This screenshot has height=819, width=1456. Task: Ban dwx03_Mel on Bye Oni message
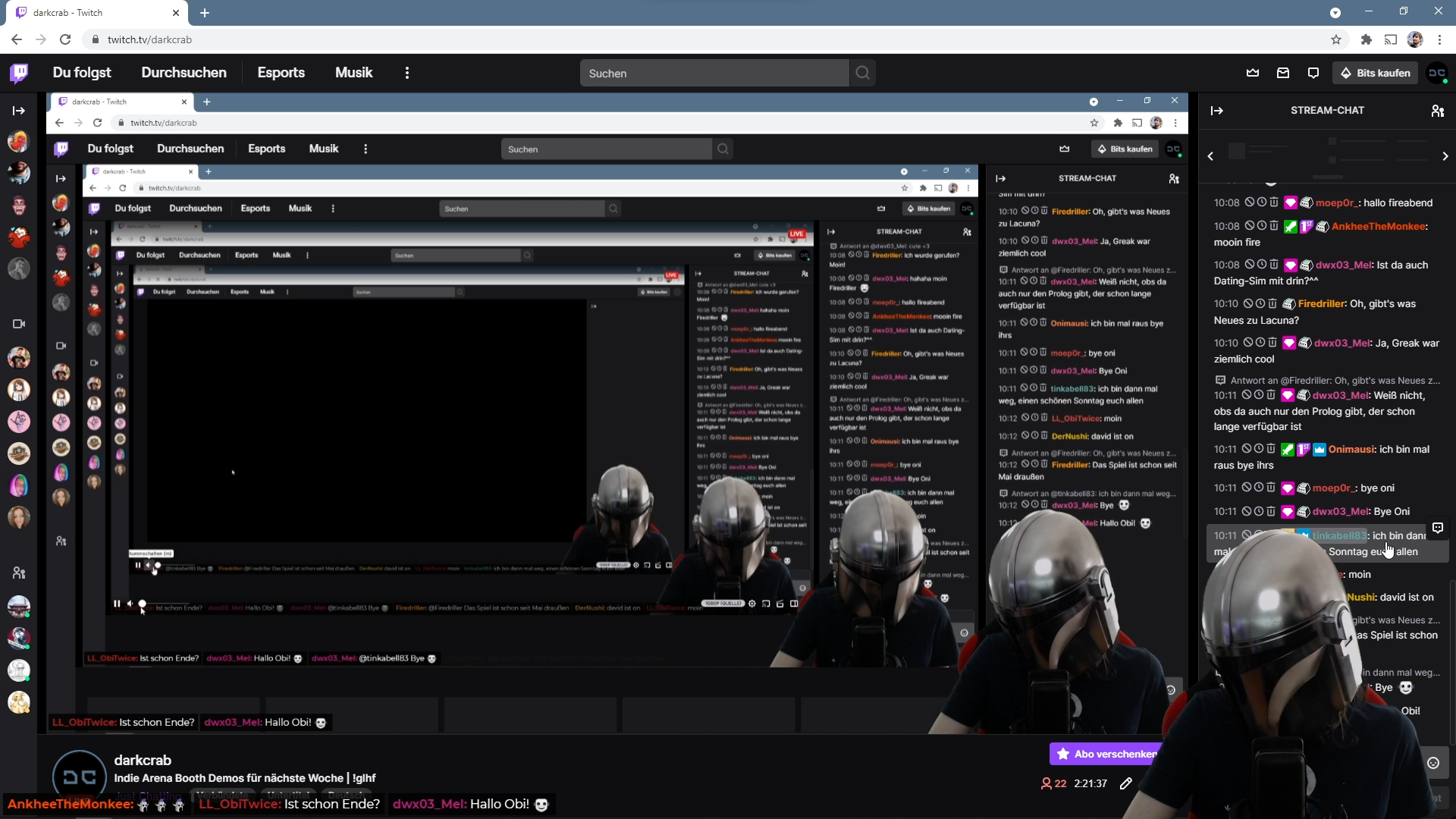pyautogui.click(x=1246, y=511)
